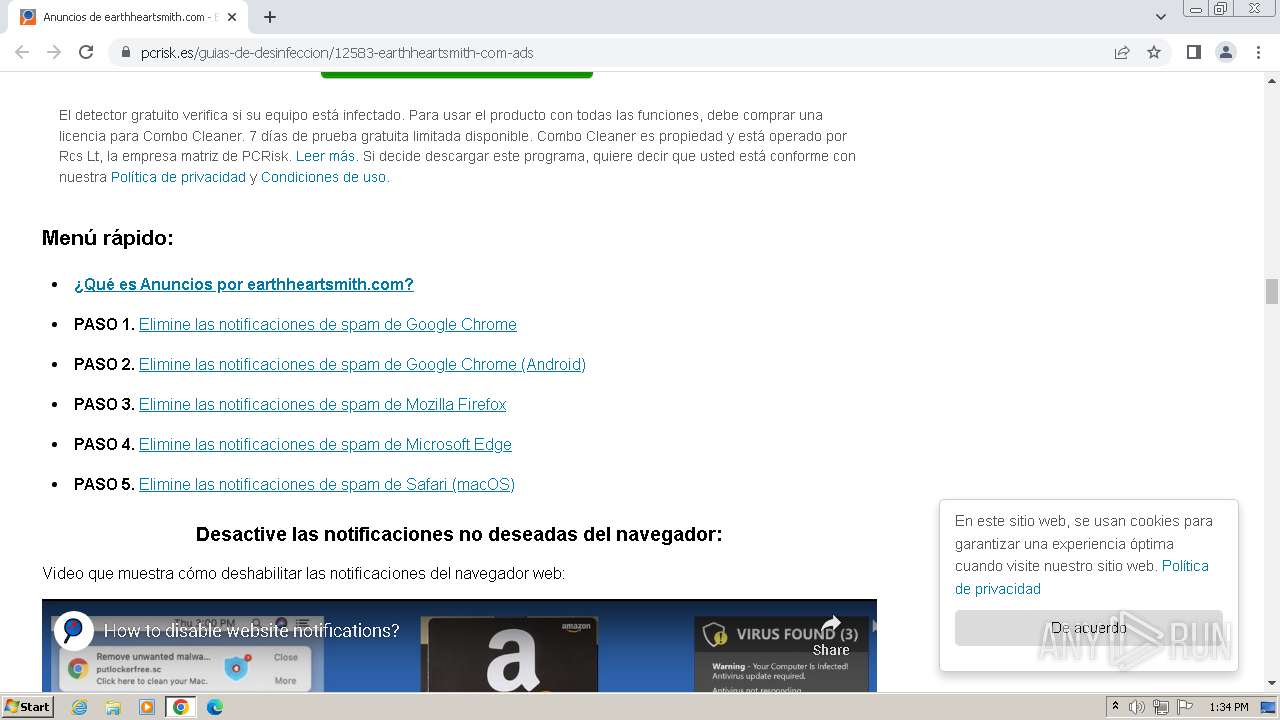Click the 'Menú rápido:' heading
Screen dimensions: 1280x720
point(108,238)
